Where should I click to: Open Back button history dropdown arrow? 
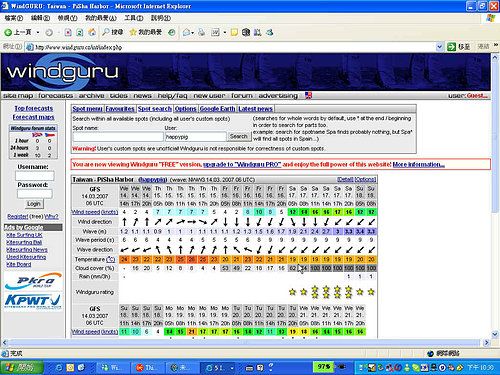pyautogui.click(x=38, y=32)
